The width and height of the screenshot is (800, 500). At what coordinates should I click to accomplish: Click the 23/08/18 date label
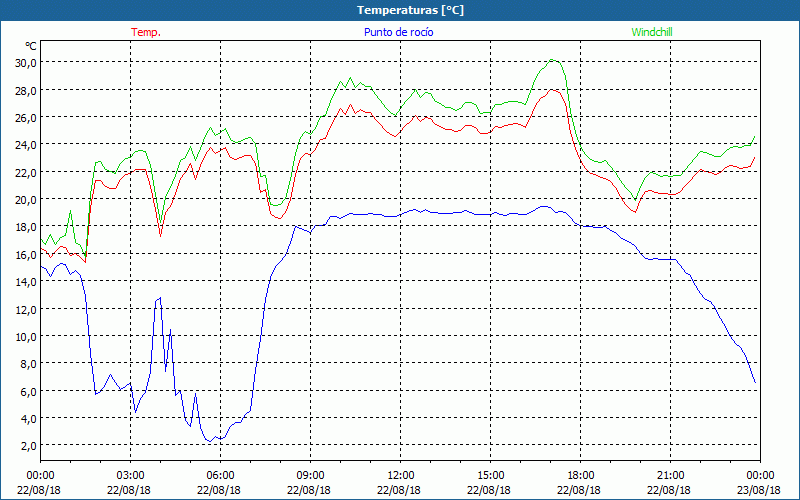pos(759,490)
